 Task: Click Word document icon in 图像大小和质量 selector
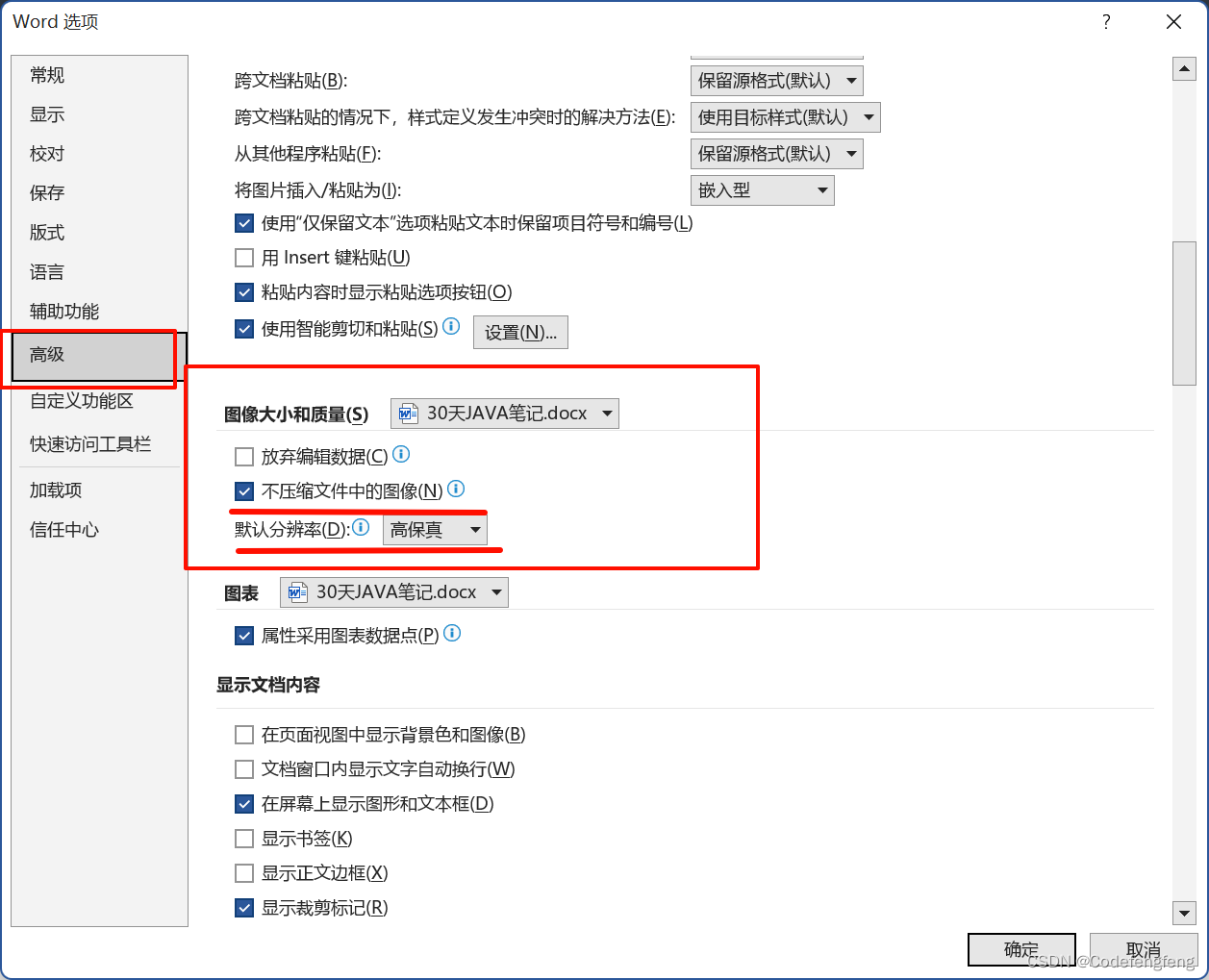[x=409, y=414]
